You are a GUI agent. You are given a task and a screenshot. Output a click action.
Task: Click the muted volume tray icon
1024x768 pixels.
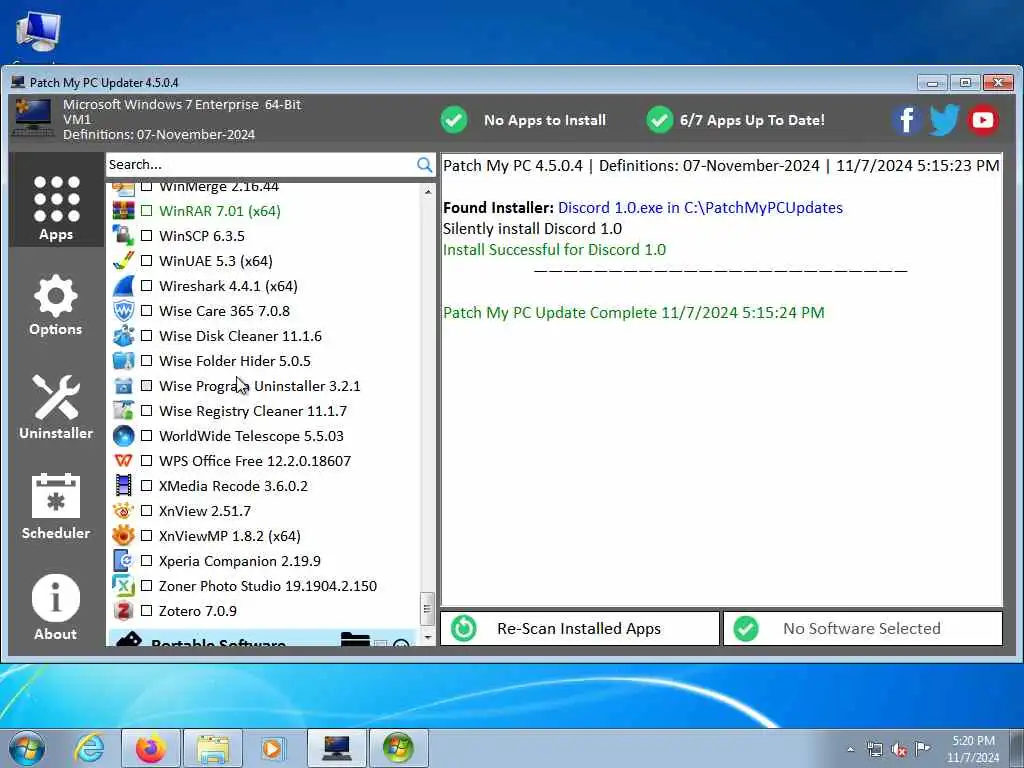pos(899,749)
